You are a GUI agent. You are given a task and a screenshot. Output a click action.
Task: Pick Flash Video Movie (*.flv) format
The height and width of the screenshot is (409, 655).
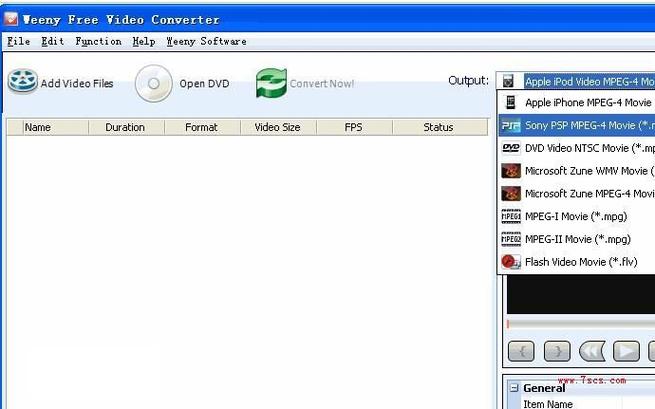pyautogui.click(x=576, y=262)
